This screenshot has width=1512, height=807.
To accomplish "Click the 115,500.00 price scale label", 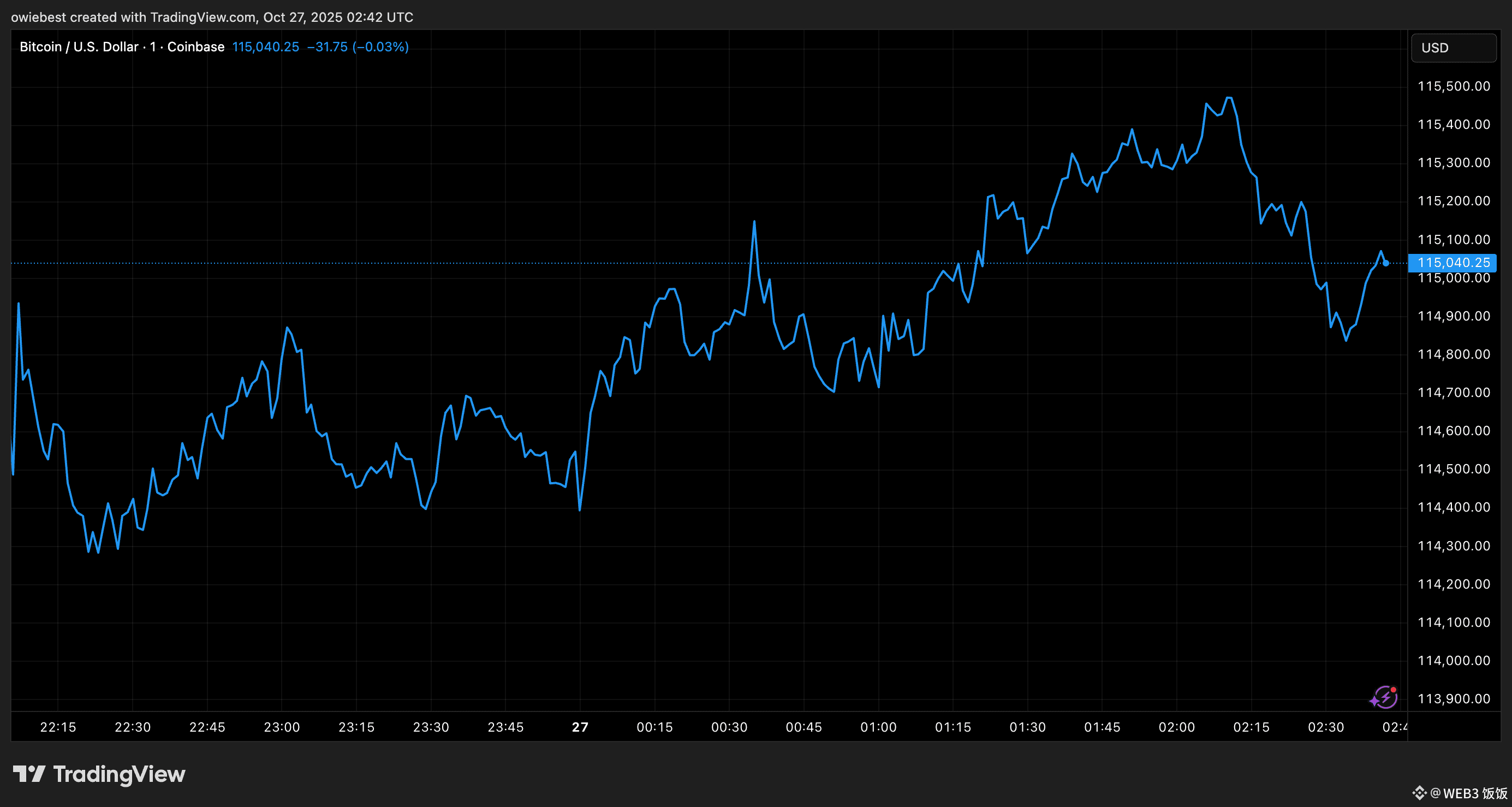I will click(x=1453, y=86).
